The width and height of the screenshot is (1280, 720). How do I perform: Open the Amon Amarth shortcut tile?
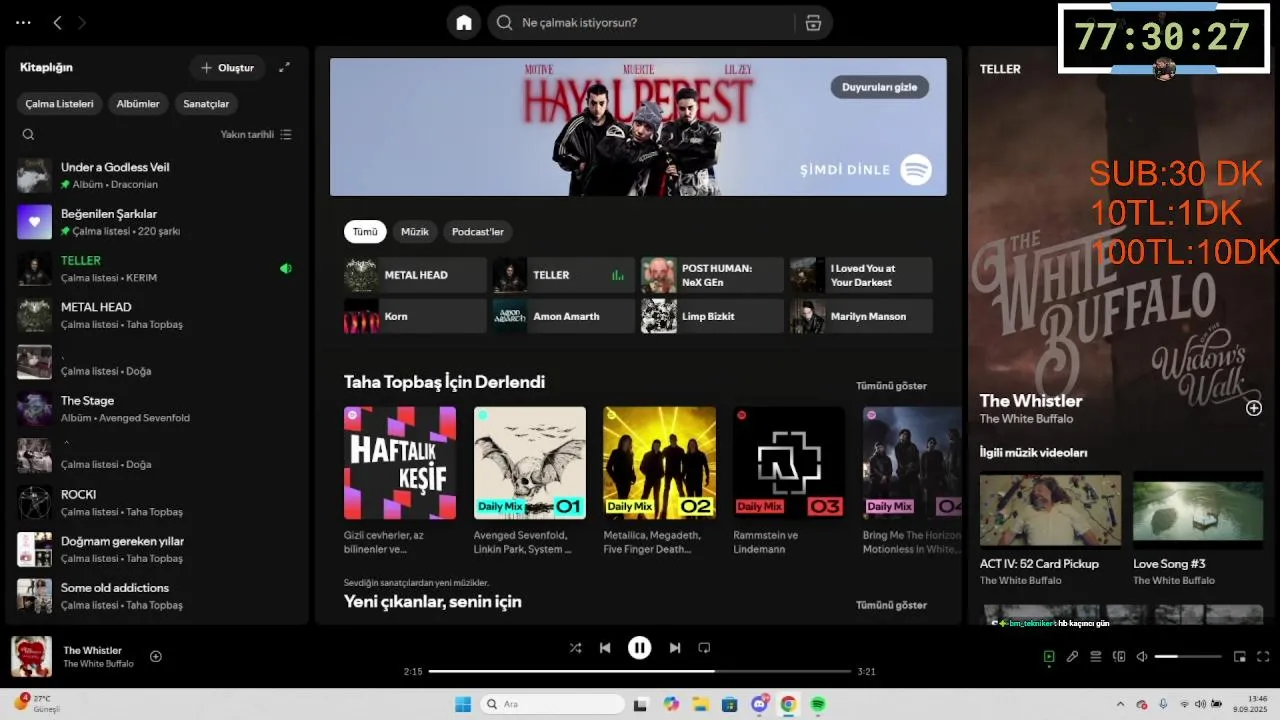click(x=564, y=316)
